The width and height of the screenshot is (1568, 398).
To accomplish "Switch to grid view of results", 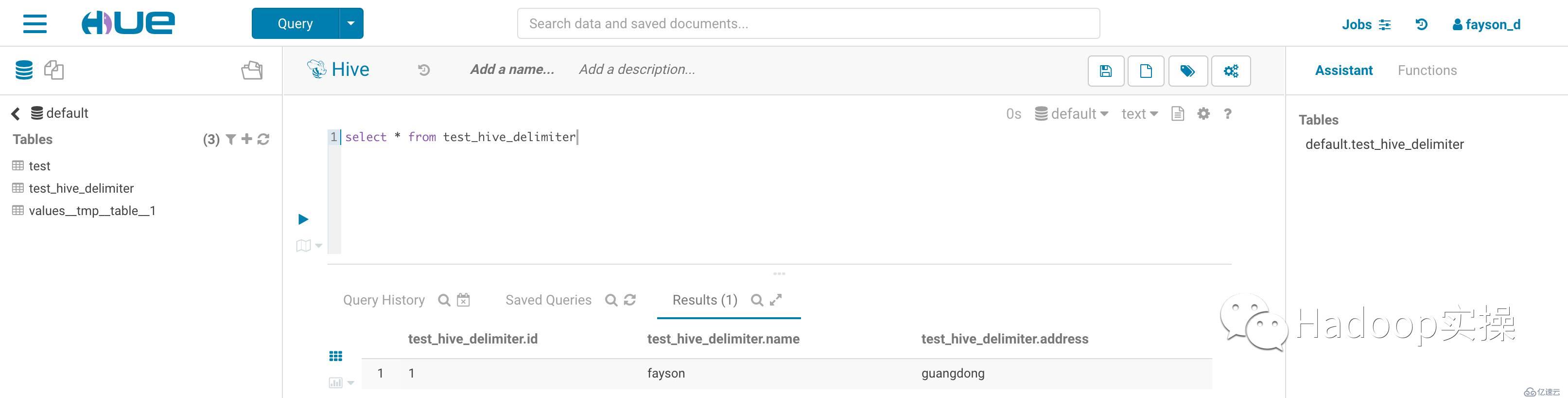I will point(335,356).
